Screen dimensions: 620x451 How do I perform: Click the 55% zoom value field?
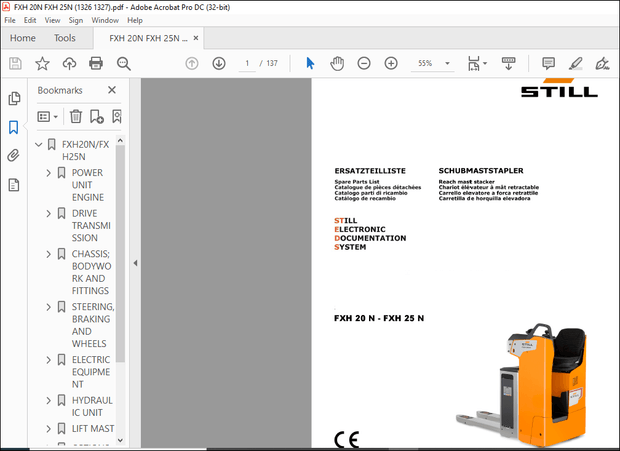[x=425, y=63]
